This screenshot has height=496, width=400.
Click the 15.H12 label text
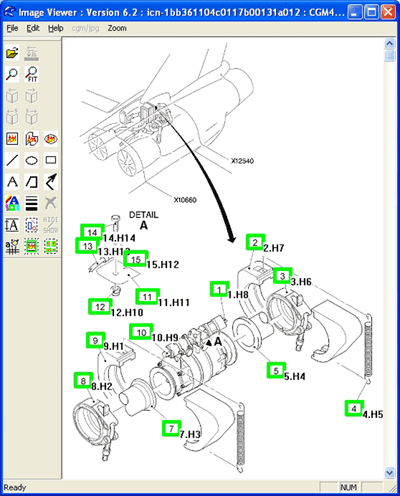click(x=163, y=265)
